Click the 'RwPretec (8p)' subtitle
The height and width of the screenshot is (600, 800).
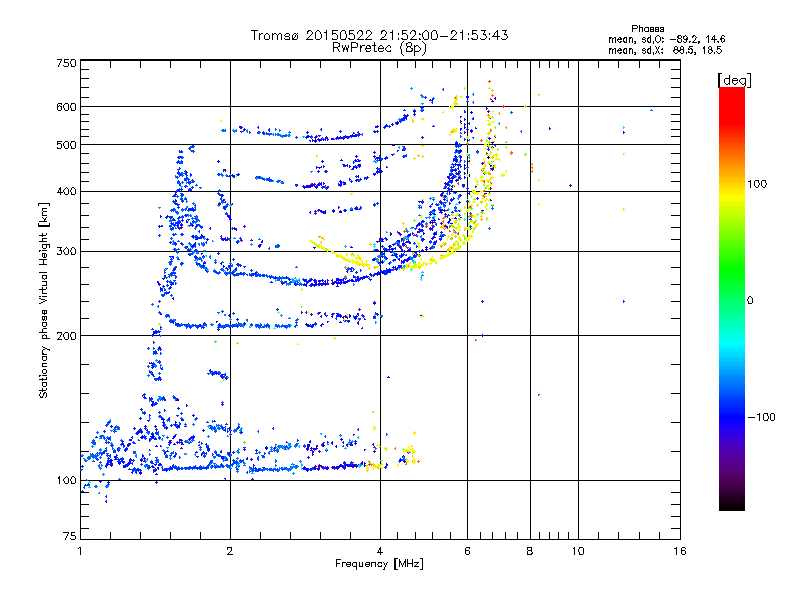379,48
